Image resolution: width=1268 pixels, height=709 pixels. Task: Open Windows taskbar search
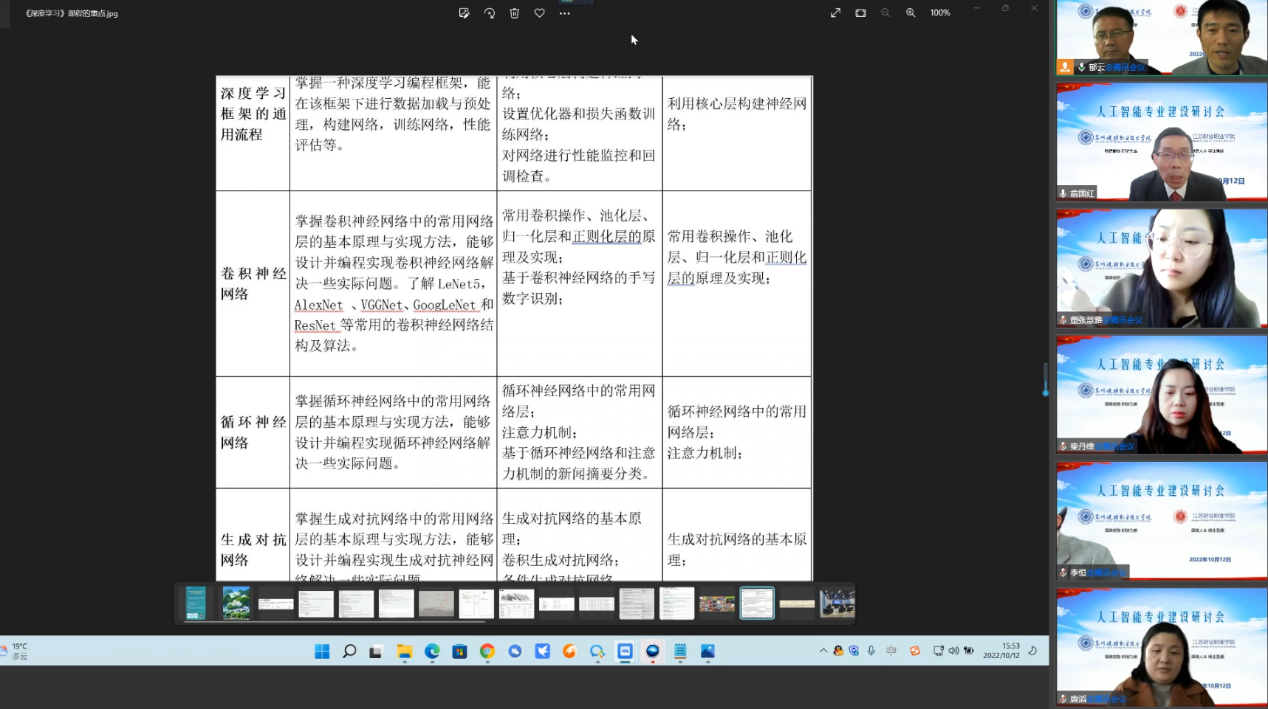point(349,651)
